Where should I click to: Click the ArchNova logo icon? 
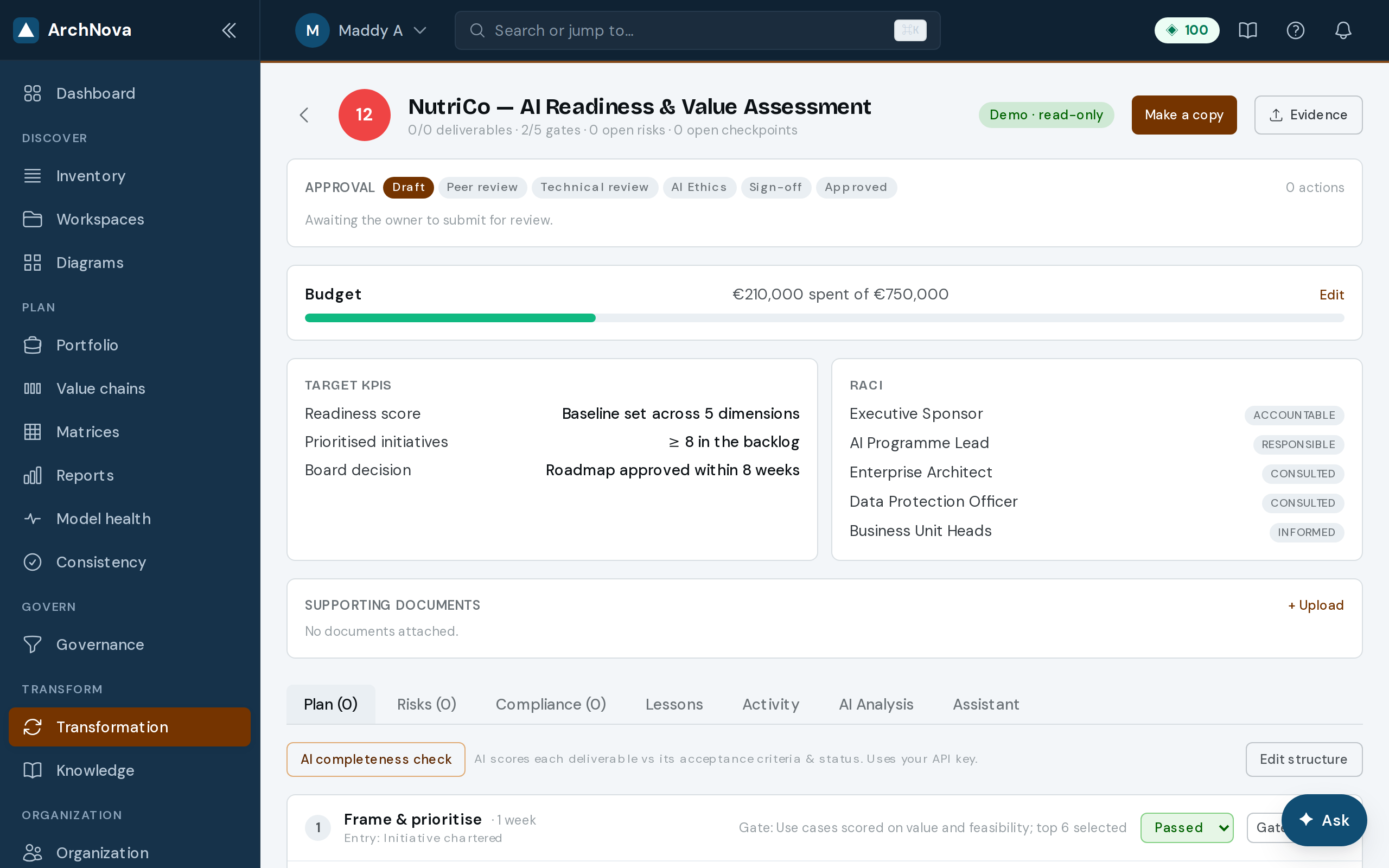click(26, 30)
